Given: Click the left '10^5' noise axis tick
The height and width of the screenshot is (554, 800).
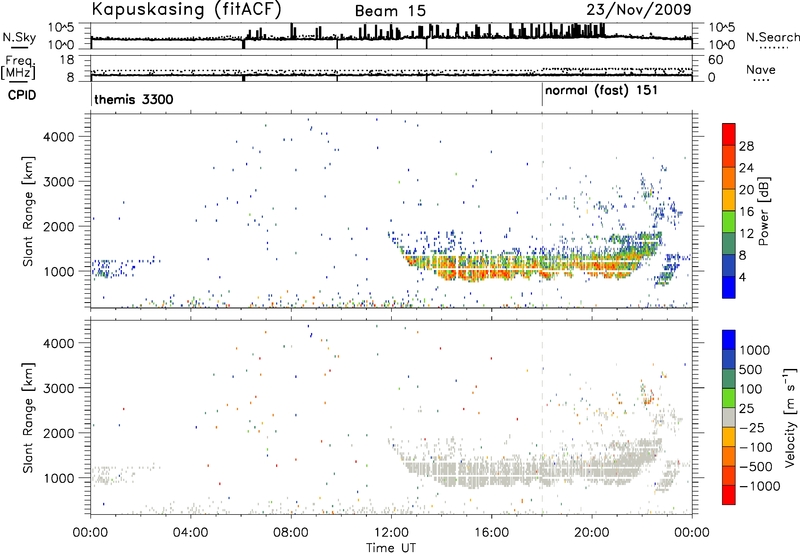Looking at the screenshot, I should [61, 28].
